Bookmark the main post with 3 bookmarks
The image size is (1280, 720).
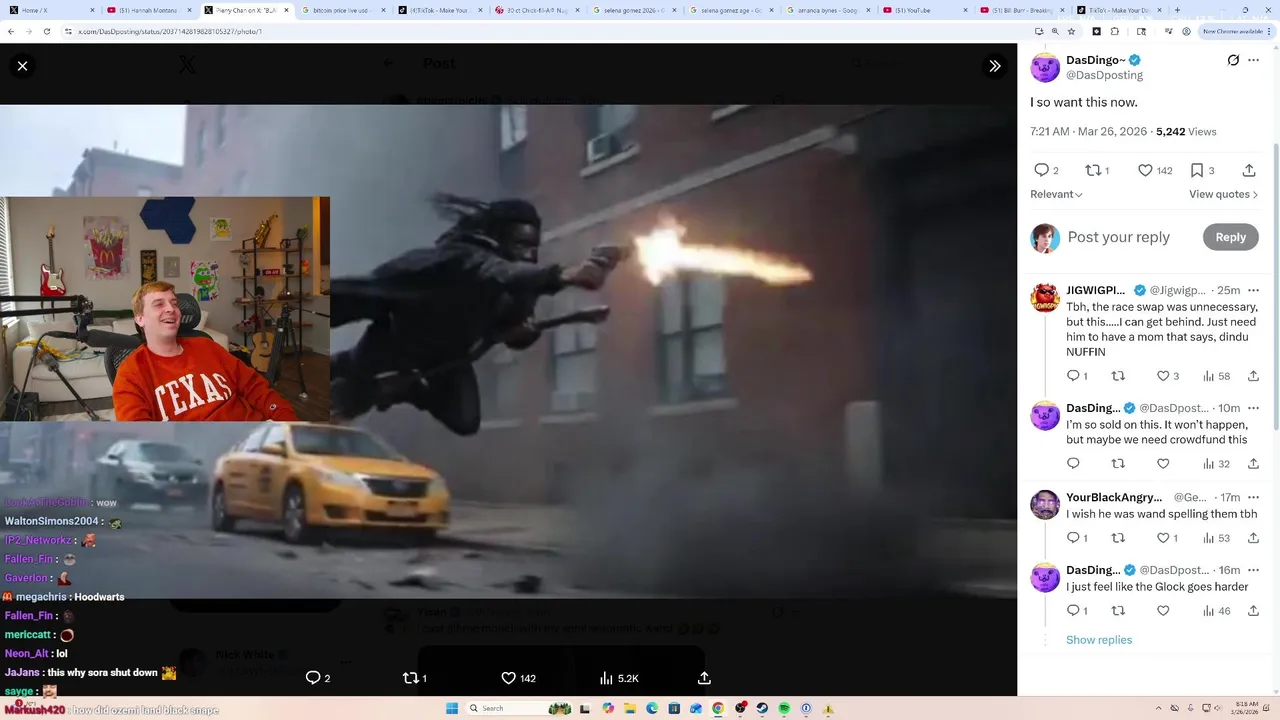(x=1202, y=170)
